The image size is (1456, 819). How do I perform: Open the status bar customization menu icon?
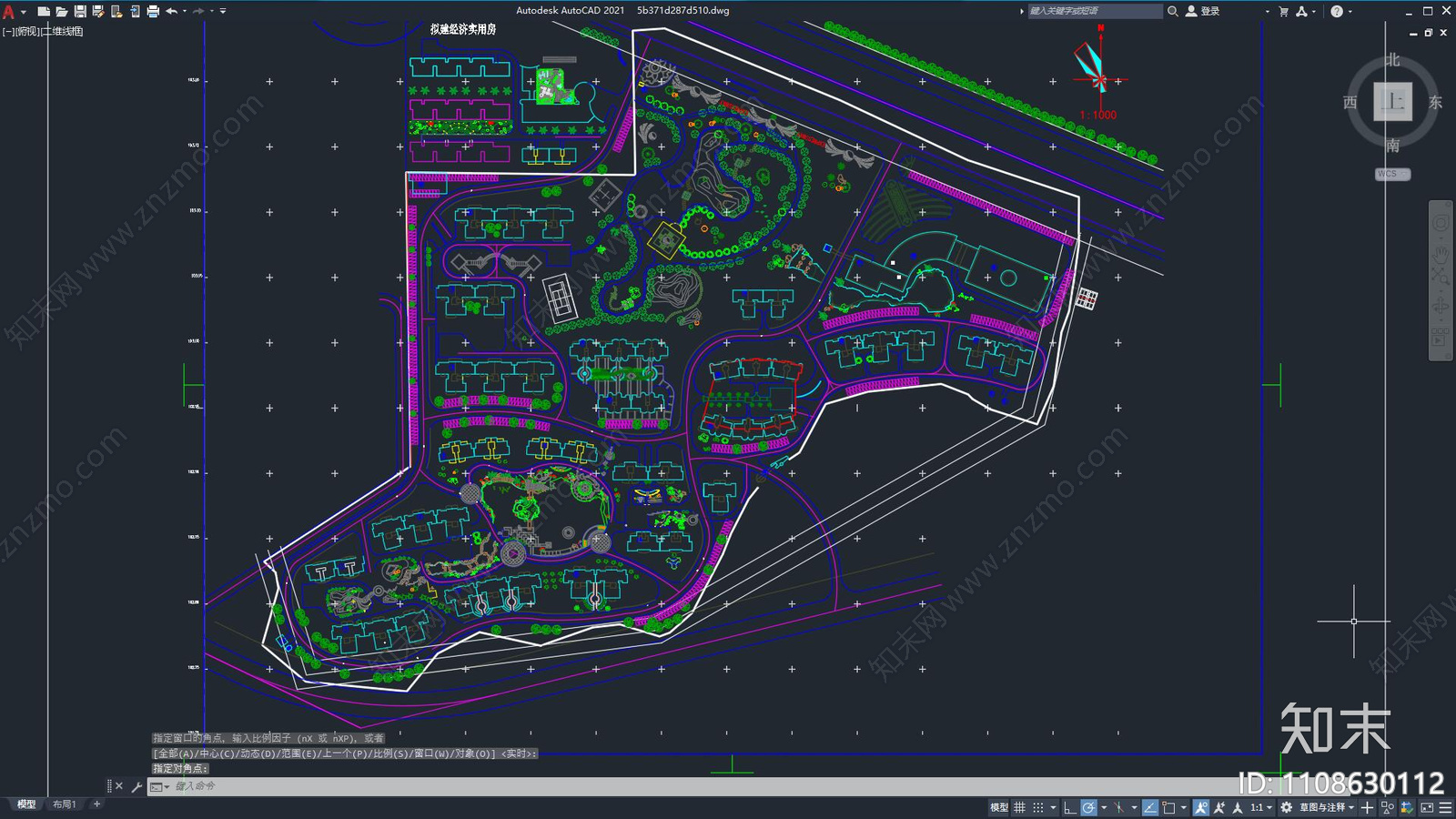(x=1446, y=807)
